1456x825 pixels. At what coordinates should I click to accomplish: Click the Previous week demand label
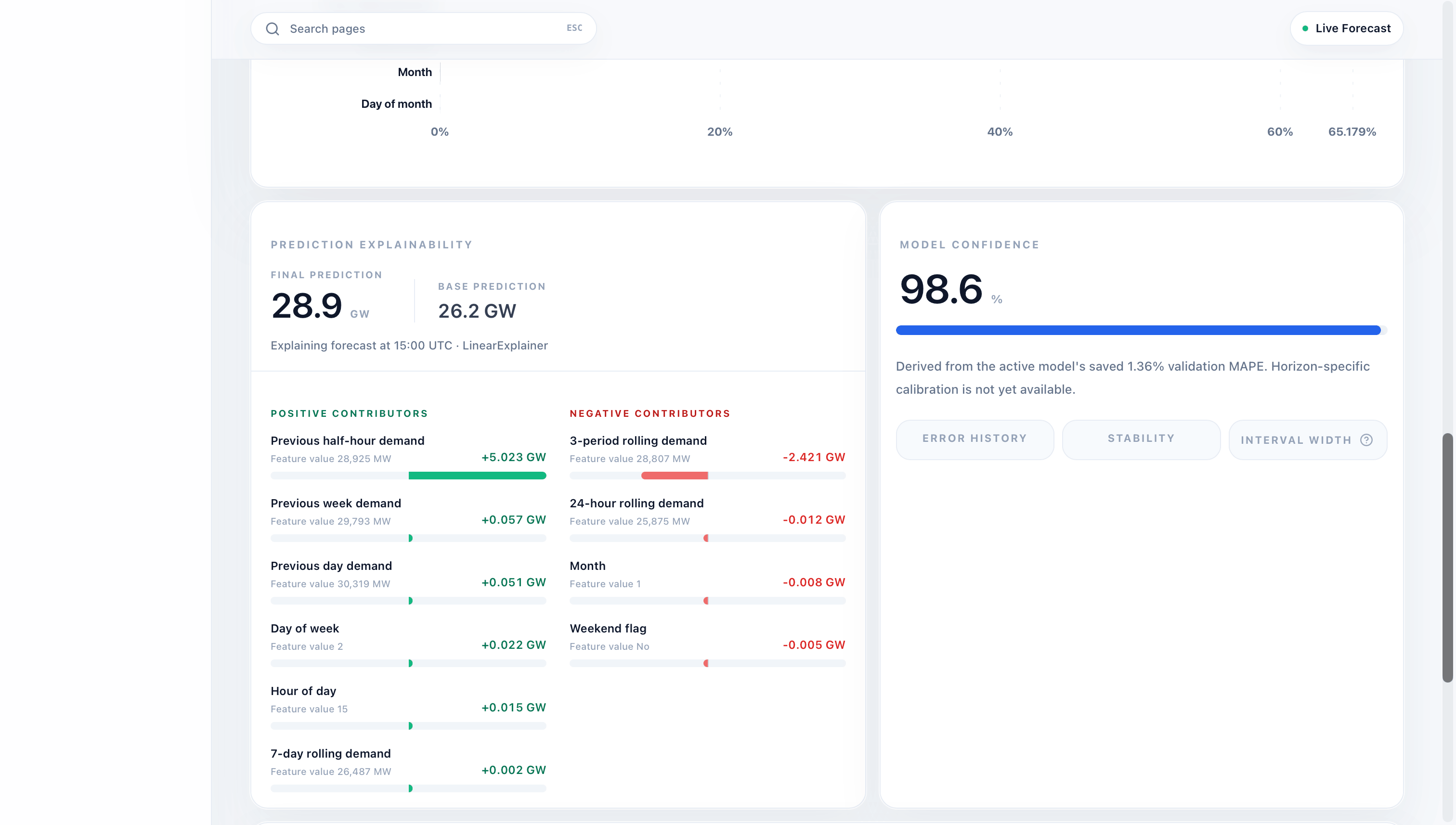pyautogui.click(x=336, y=503)
